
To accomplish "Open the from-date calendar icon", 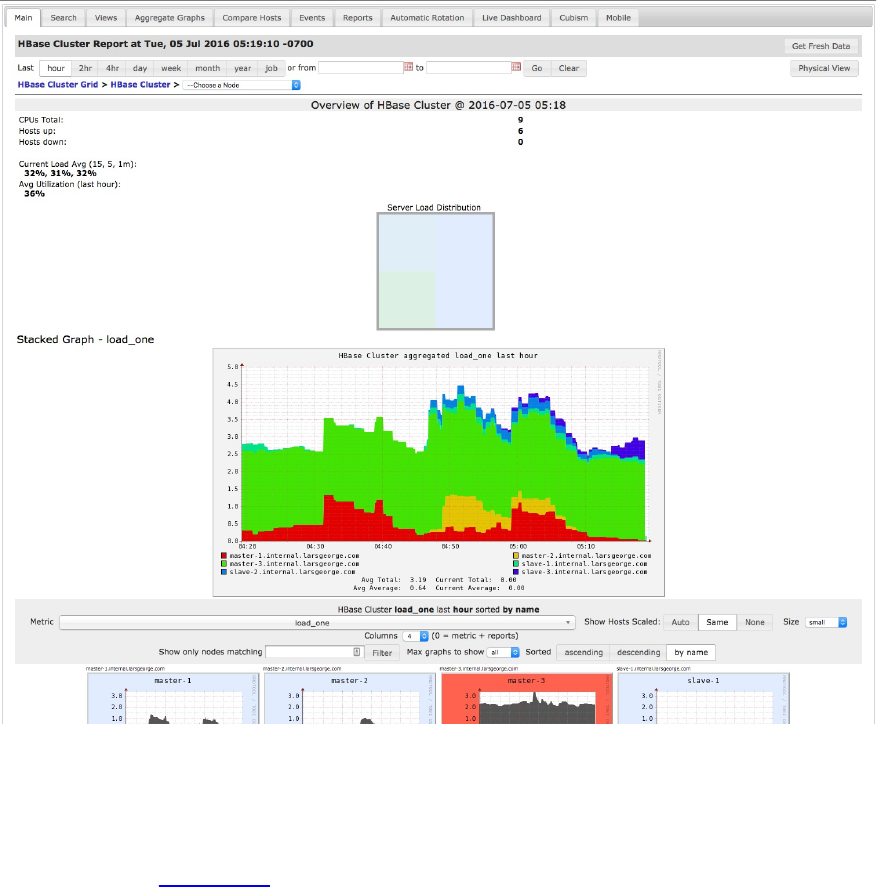I will pos(408,67).
